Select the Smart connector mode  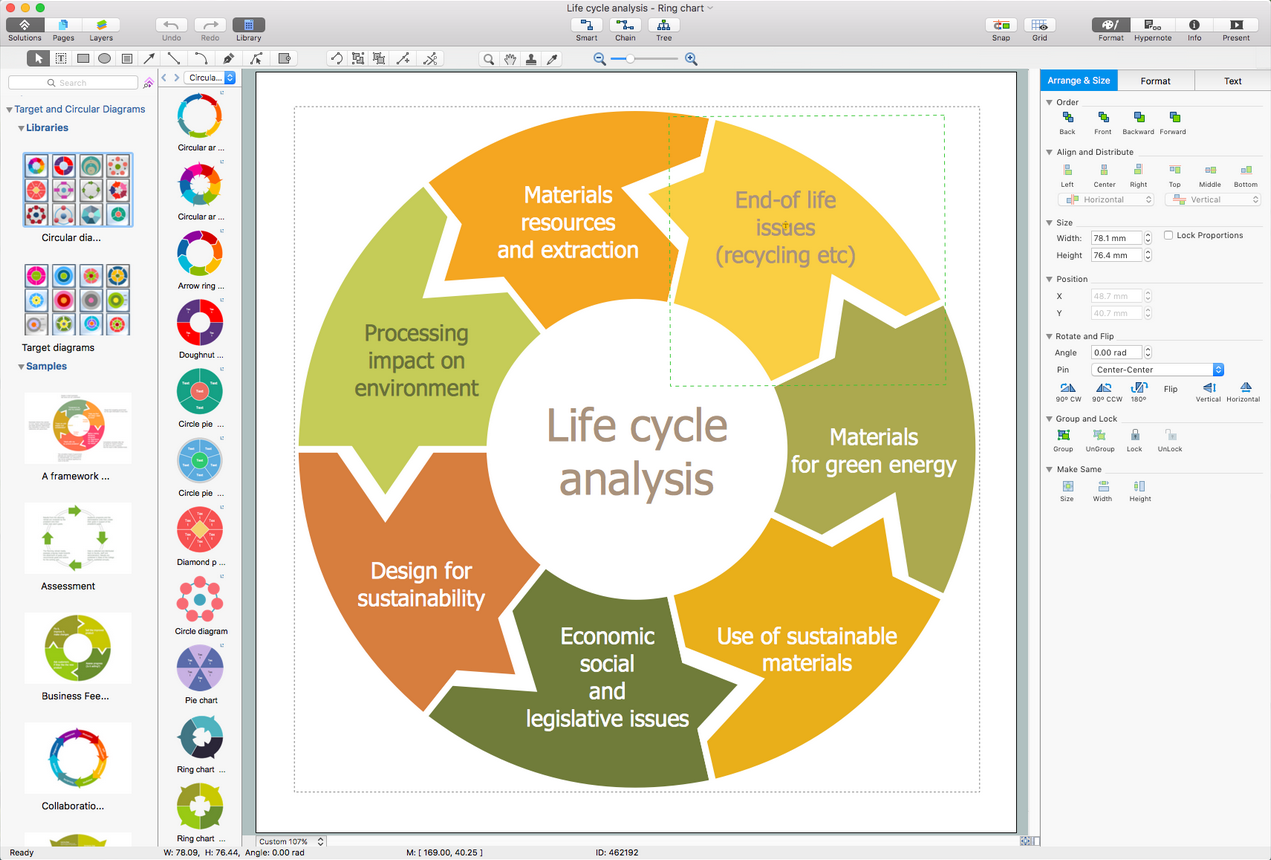click(586, 25)
